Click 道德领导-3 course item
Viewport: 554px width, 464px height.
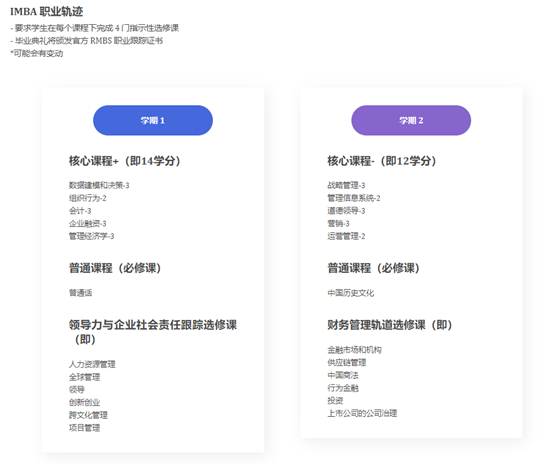point(346,211)
